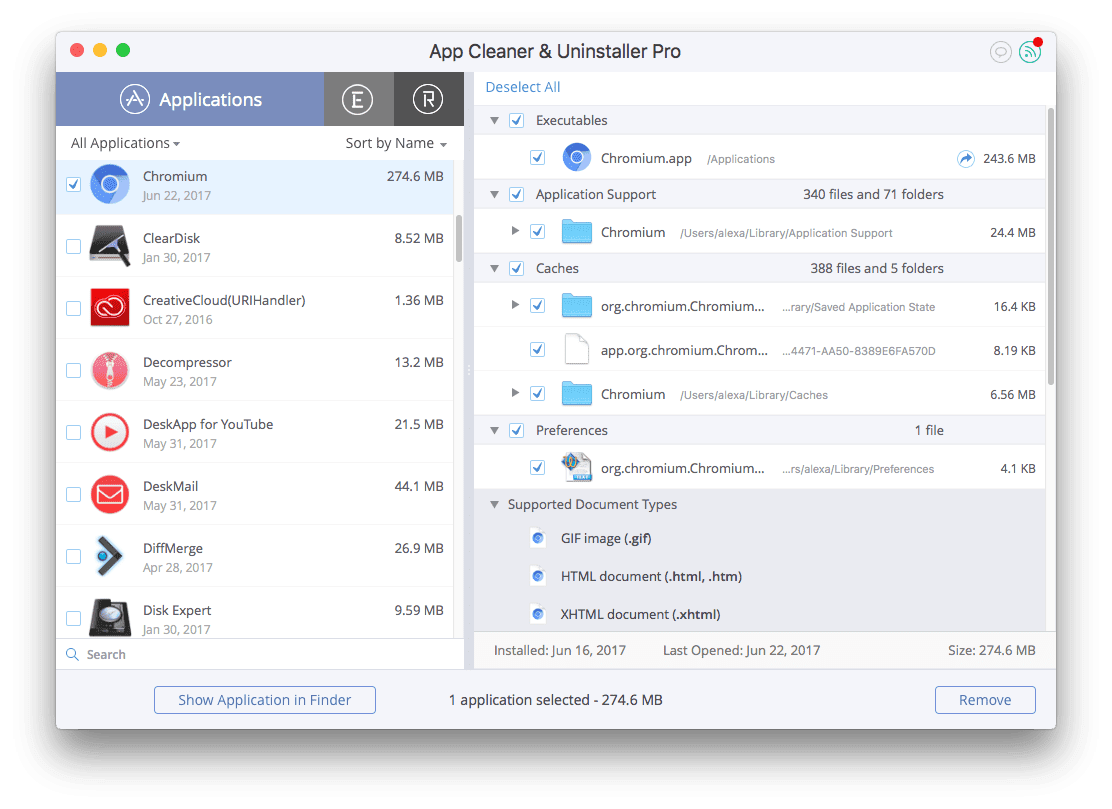Click the Preferences plist file icon
Screen dimensions: 1112x809
coord(577,468)
